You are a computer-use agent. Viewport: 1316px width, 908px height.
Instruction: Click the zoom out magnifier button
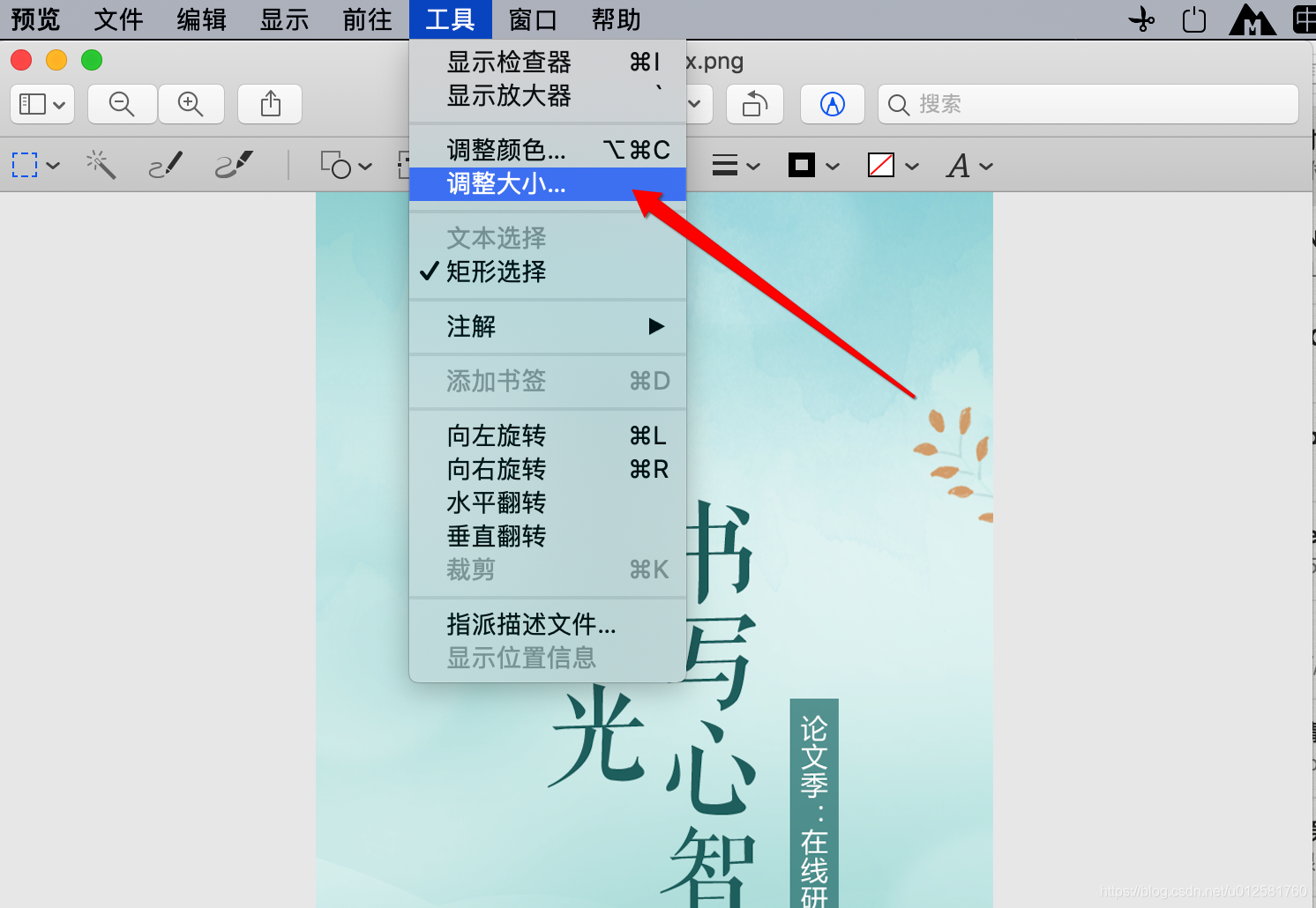pos(122,104)
